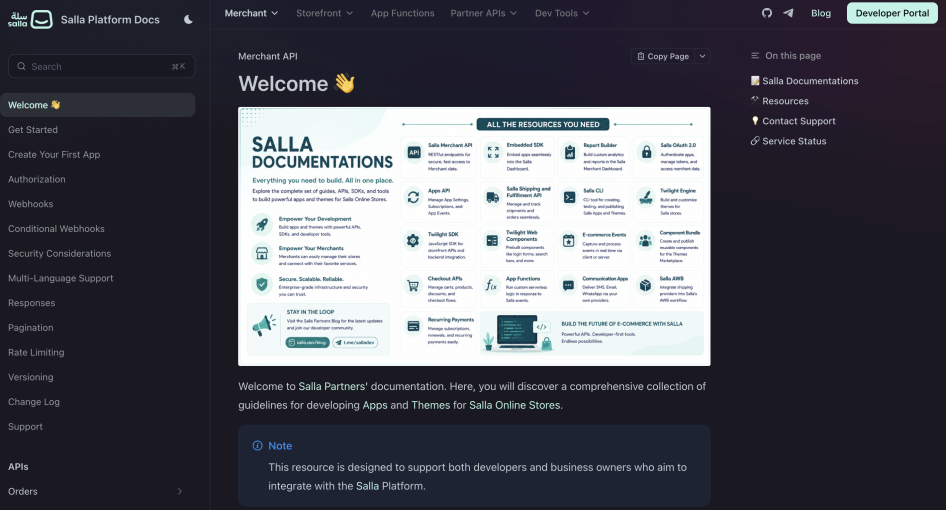
Task: Jump to Contact Support section
Action: click(x=799, y=121)
